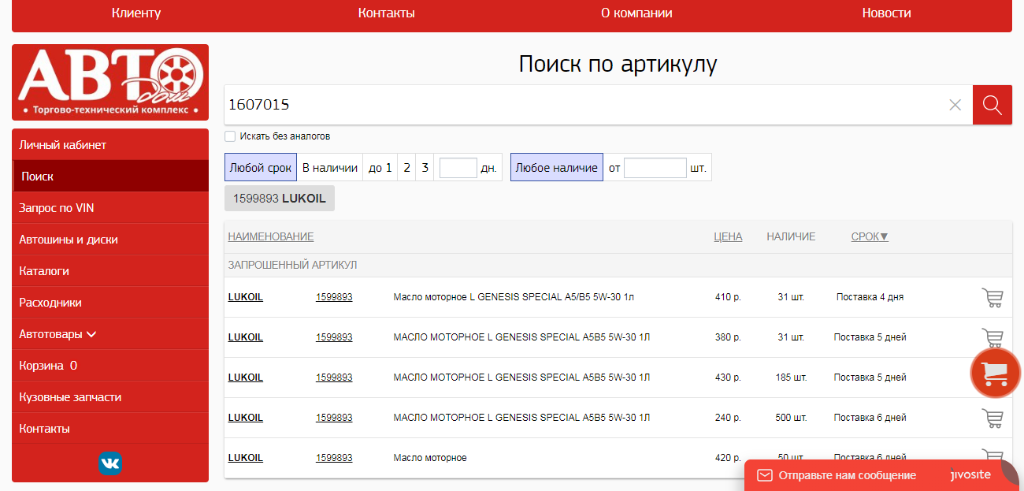Click the days 'дн.' input box
1024x491 pixels.
click(x=458, y=168)
